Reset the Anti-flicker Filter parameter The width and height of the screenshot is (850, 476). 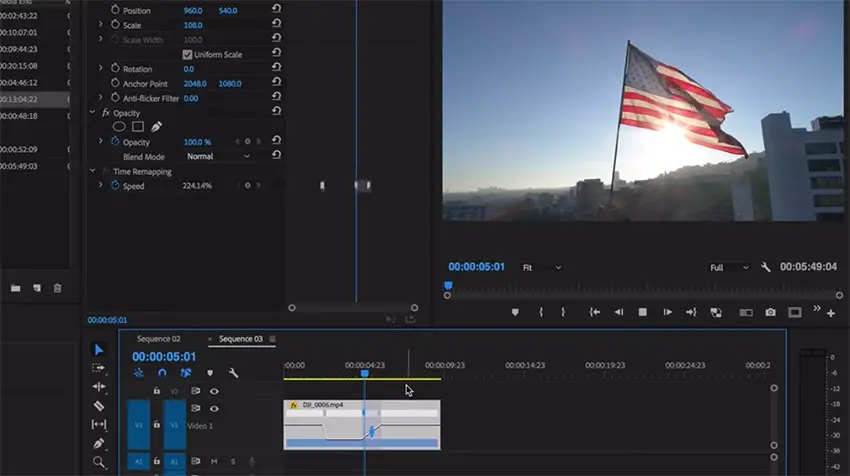click(x=276, y=97)
